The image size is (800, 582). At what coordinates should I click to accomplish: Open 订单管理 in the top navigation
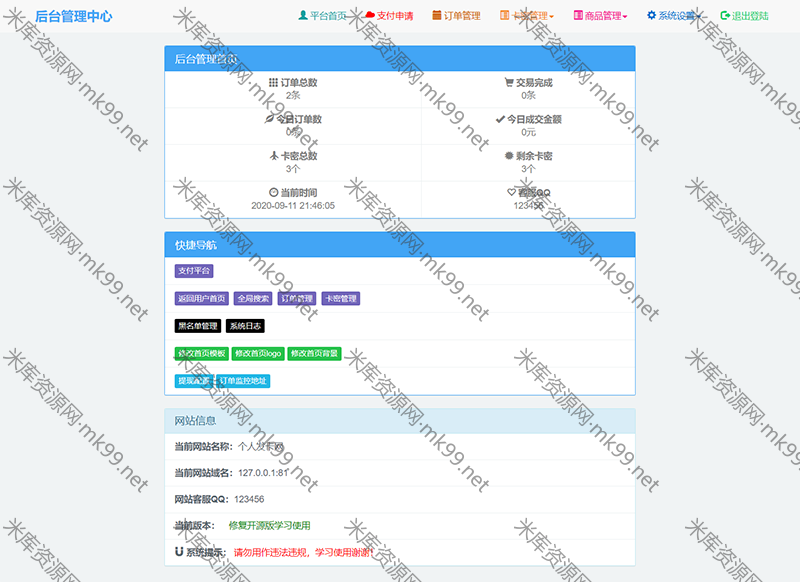point(456,16)
